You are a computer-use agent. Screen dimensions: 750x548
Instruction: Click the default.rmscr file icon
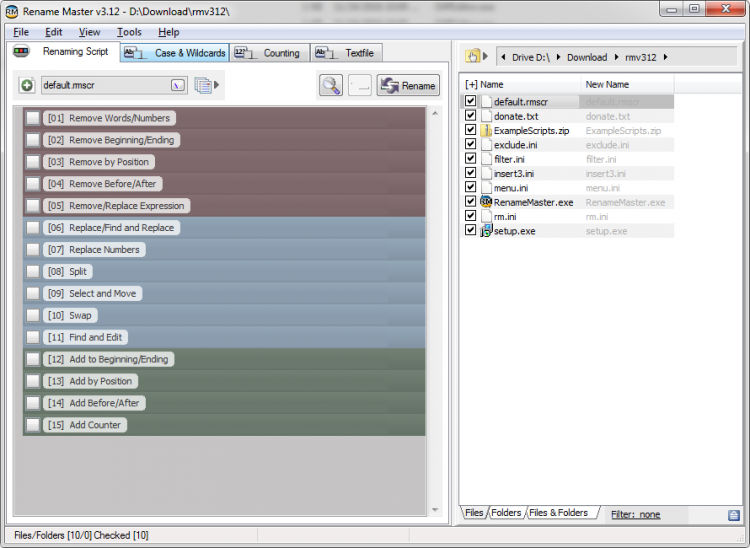486,101
